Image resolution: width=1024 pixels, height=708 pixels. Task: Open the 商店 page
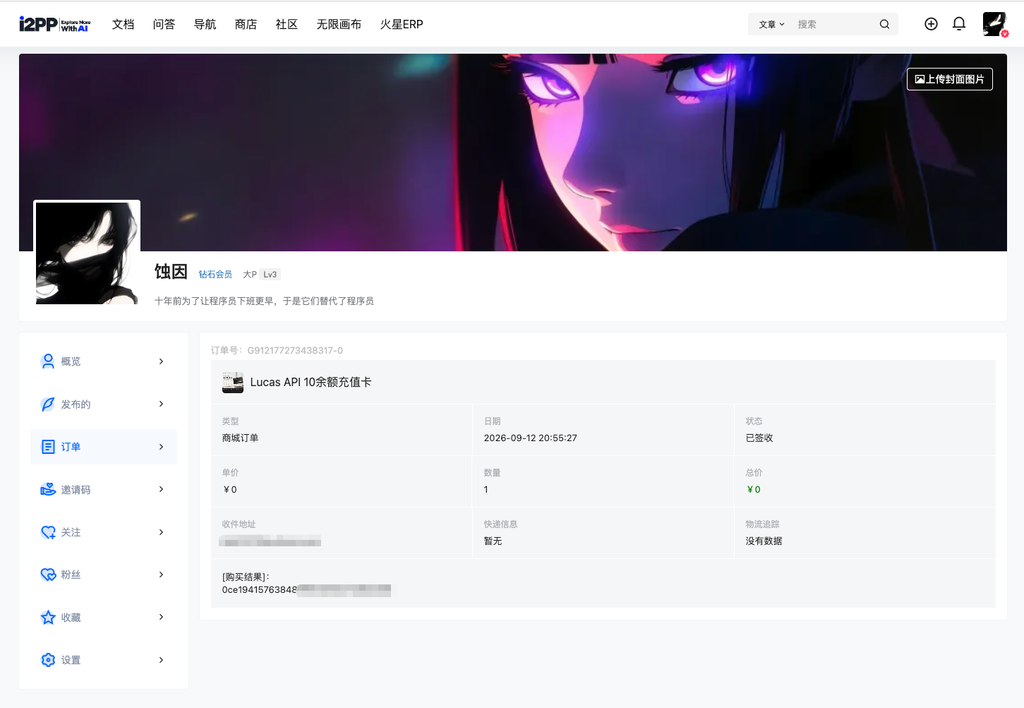pos(246,24)
